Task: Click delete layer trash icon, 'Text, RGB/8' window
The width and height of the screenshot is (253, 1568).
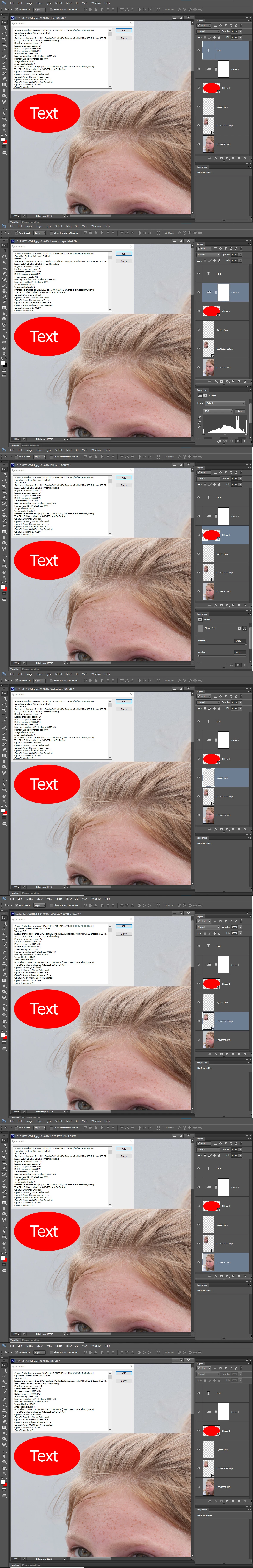Action: click(244, 158)
